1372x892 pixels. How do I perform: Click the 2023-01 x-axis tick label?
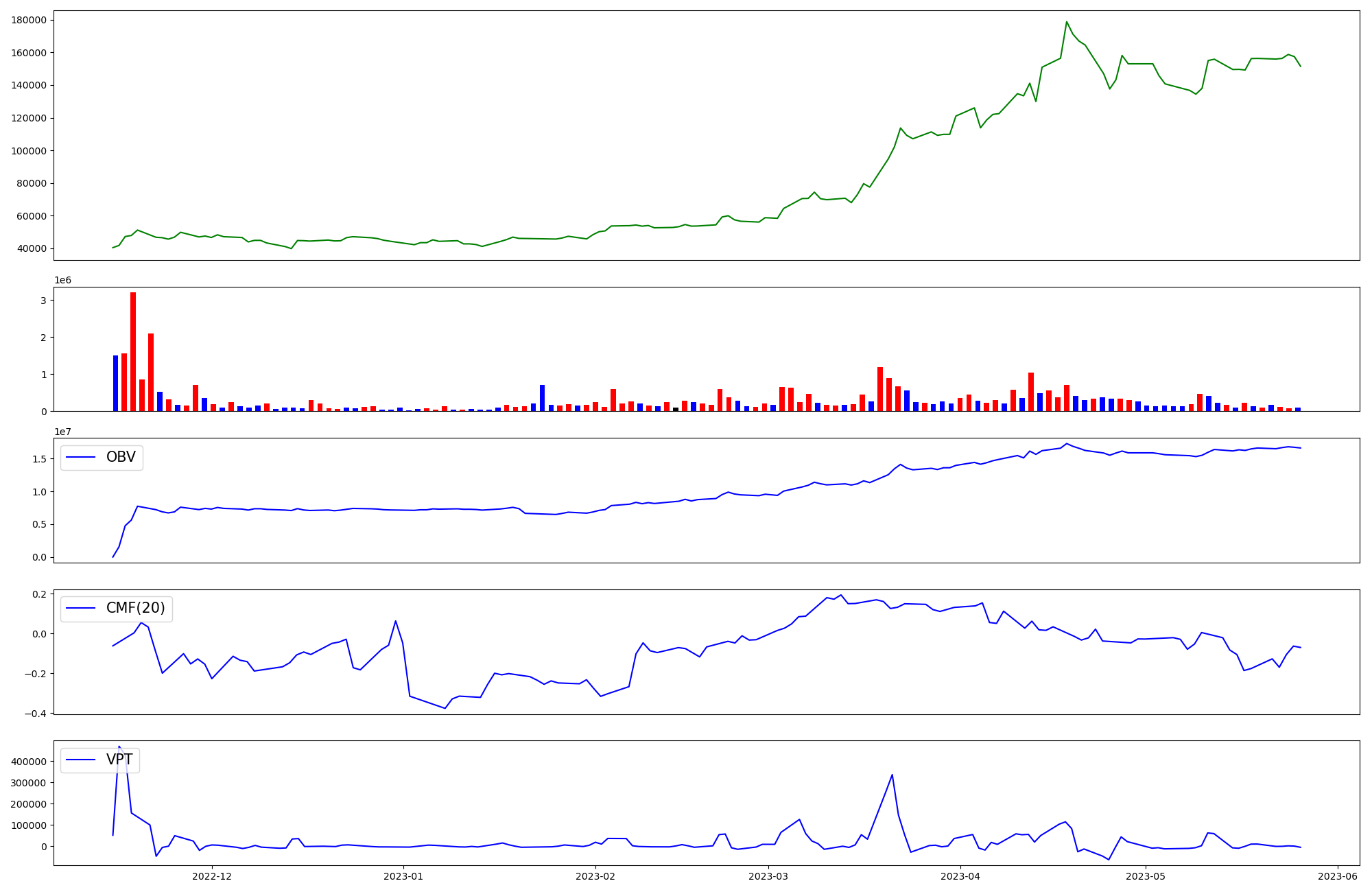tap(403, 876)
